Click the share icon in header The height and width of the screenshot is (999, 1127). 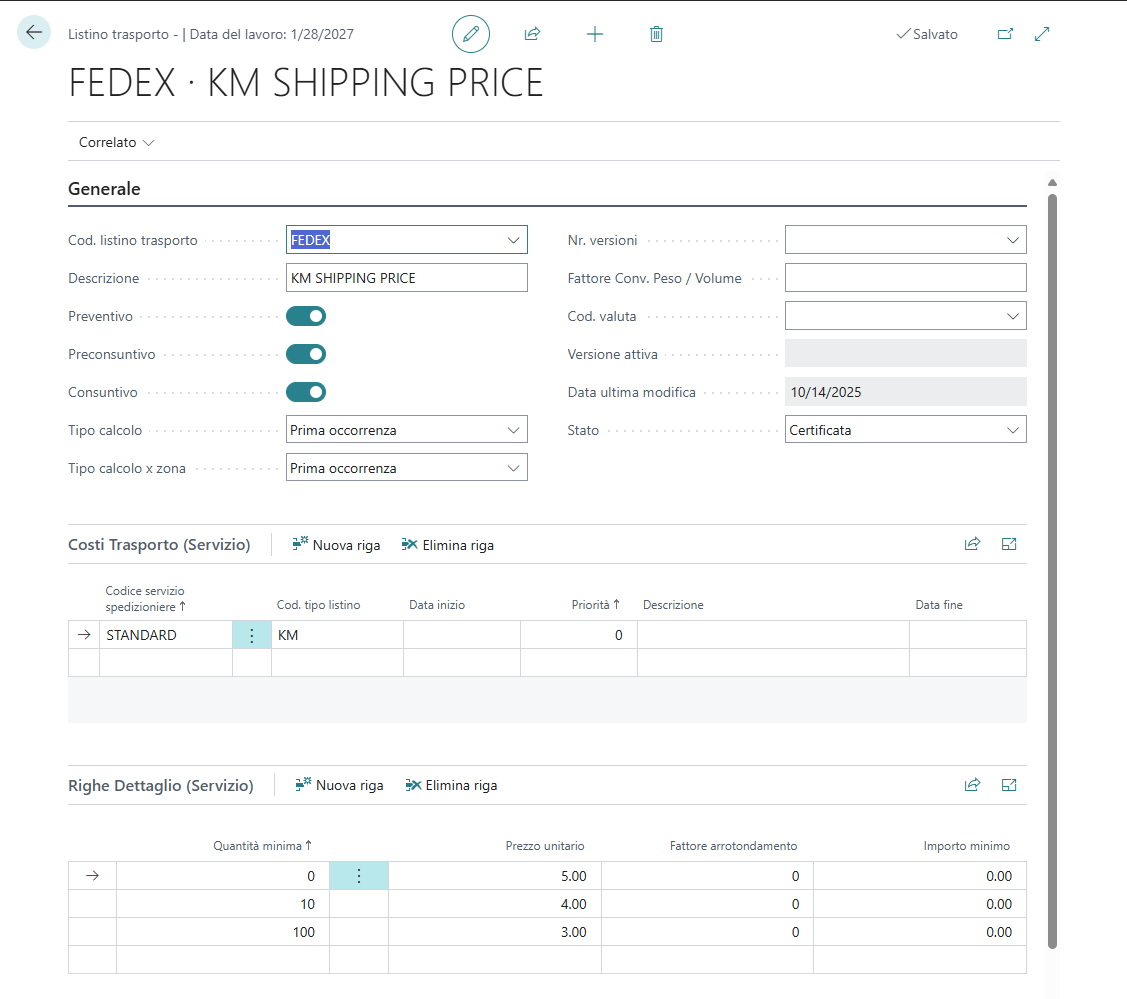coord(532,34)
